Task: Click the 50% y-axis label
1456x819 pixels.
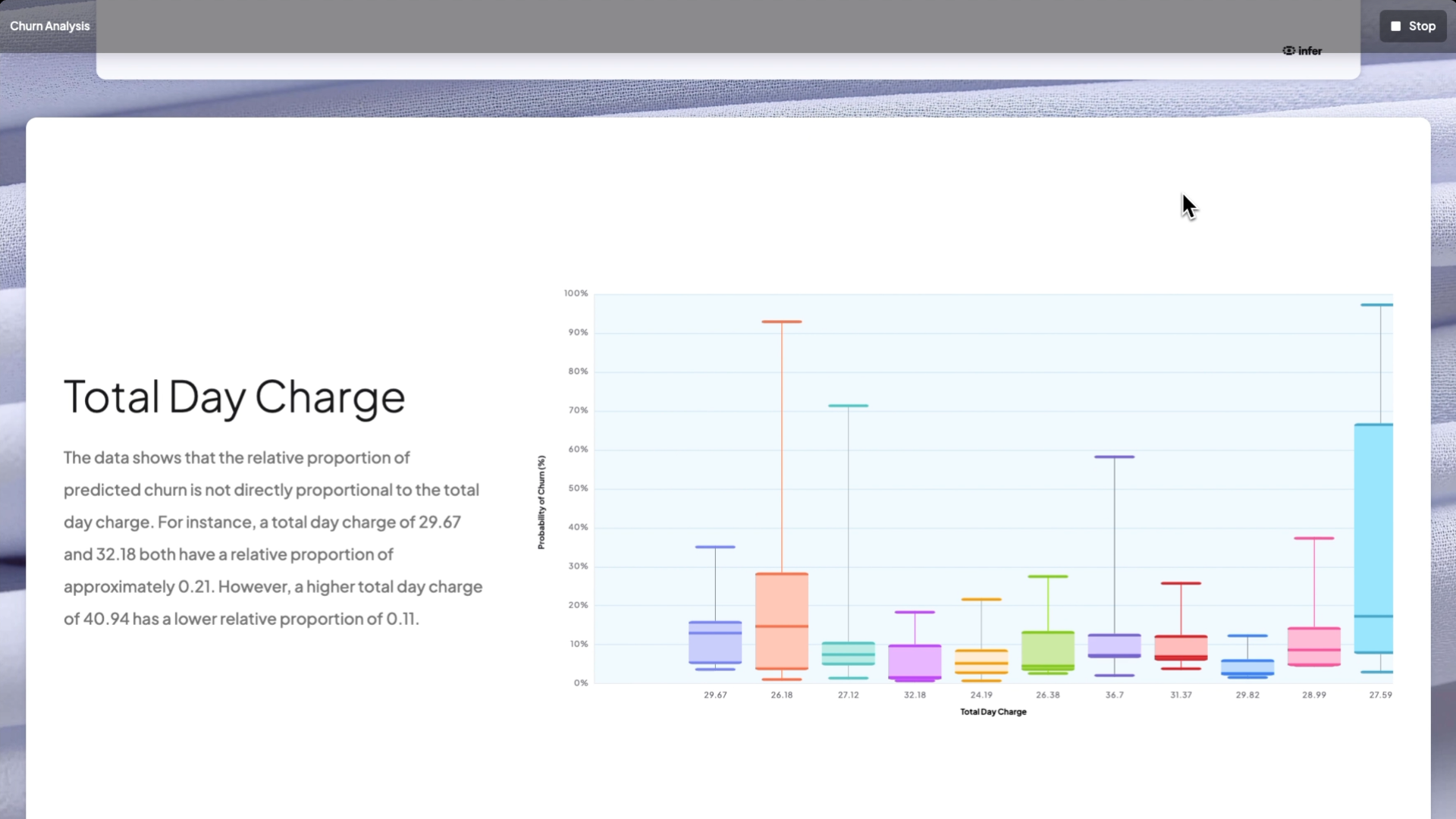Action: click(x=578, y=488)
